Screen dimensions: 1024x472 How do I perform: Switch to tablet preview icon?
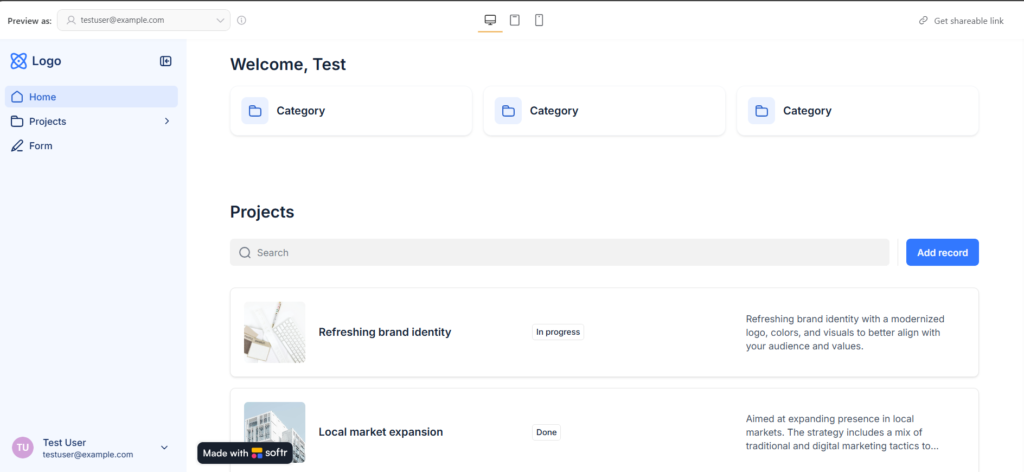coord(515,20)
